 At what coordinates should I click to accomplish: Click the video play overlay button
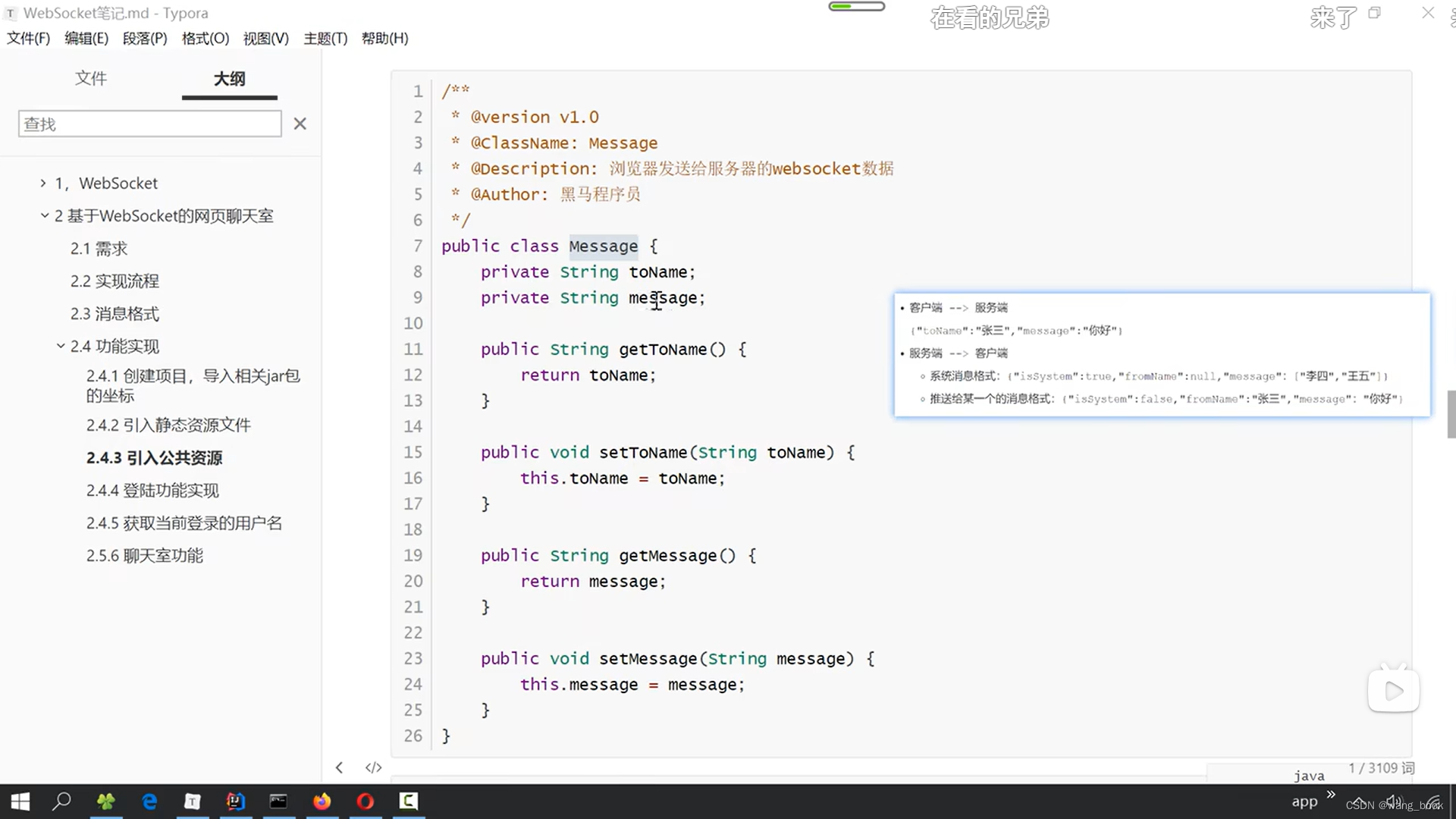(x=1393, y=691)
